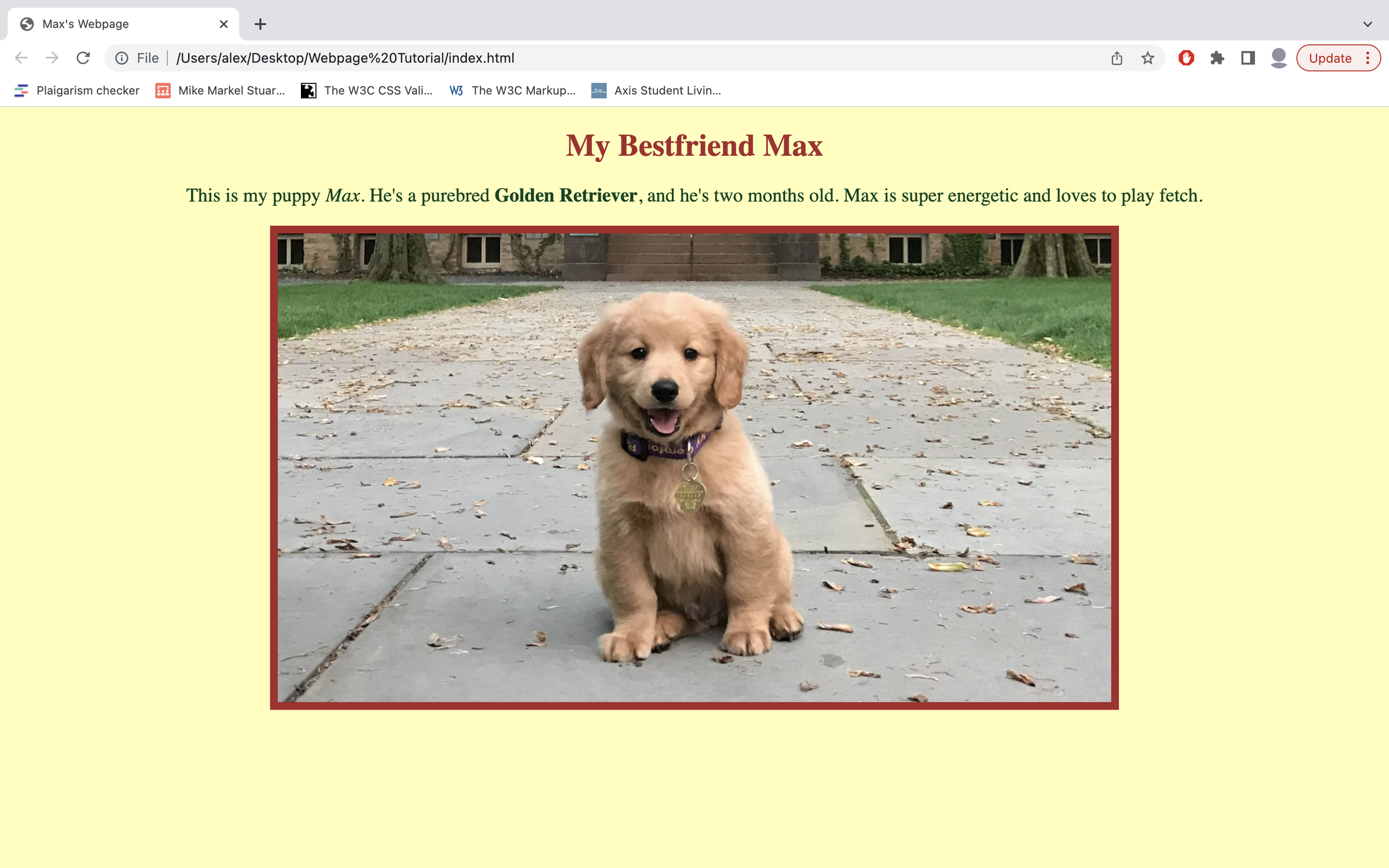
Task: Open The W3C CSS Validator bookmark
Action: click(x=367, y=90)
